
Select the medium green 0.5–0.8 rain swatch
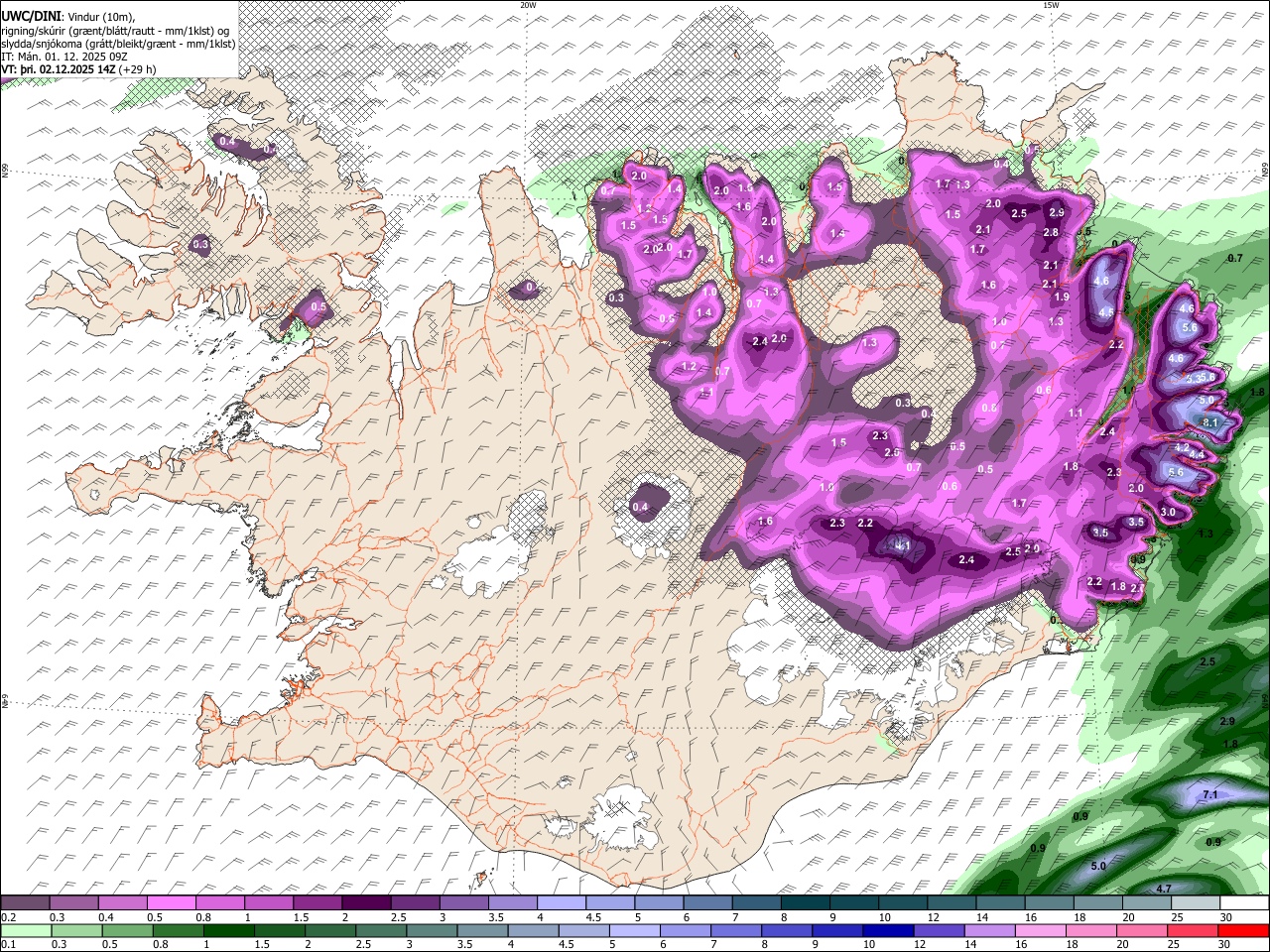point(126,930)
